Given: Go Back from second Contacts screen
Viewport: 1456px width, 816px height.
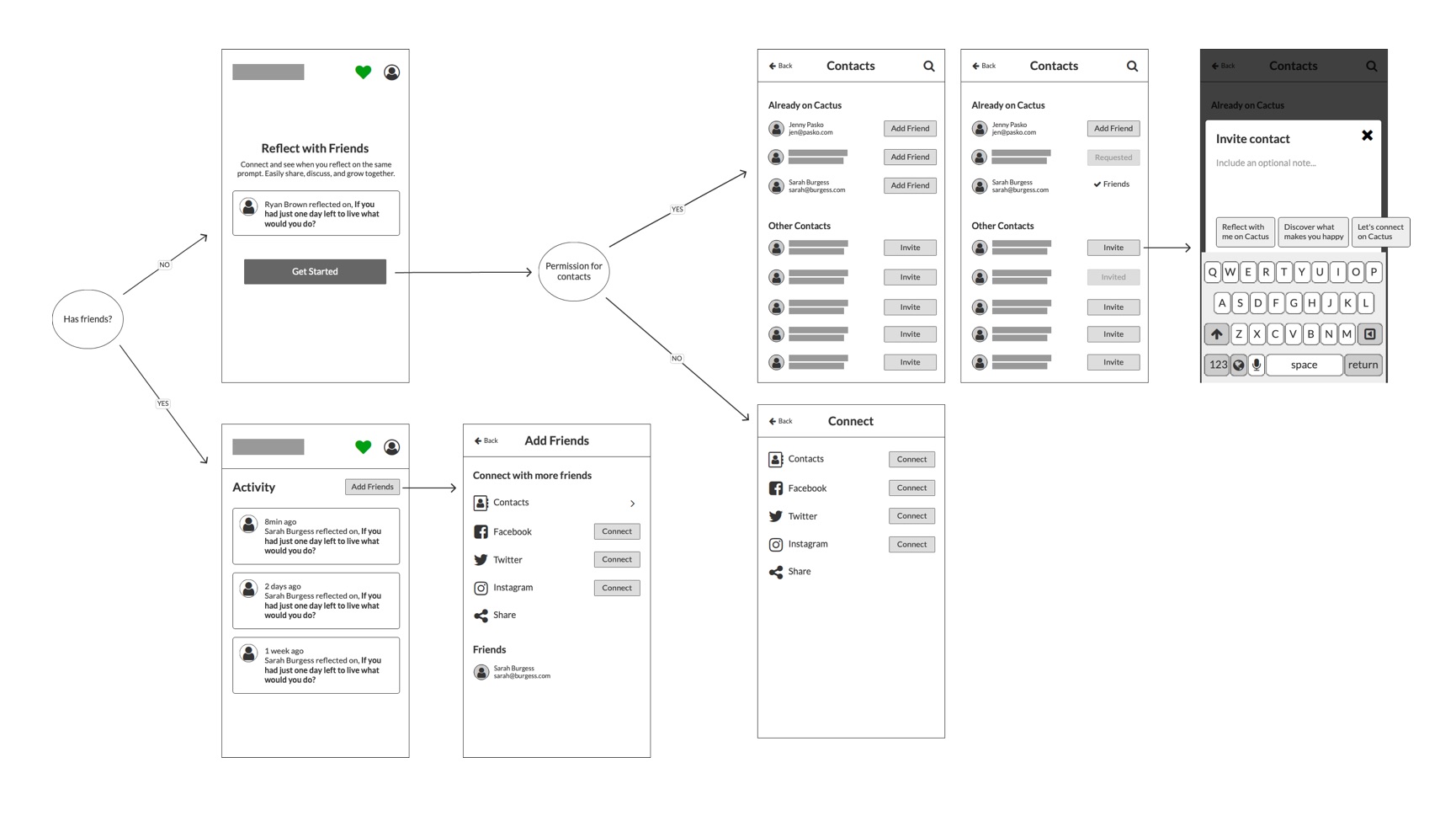Looking at the screenshot, I should [984, 66].
